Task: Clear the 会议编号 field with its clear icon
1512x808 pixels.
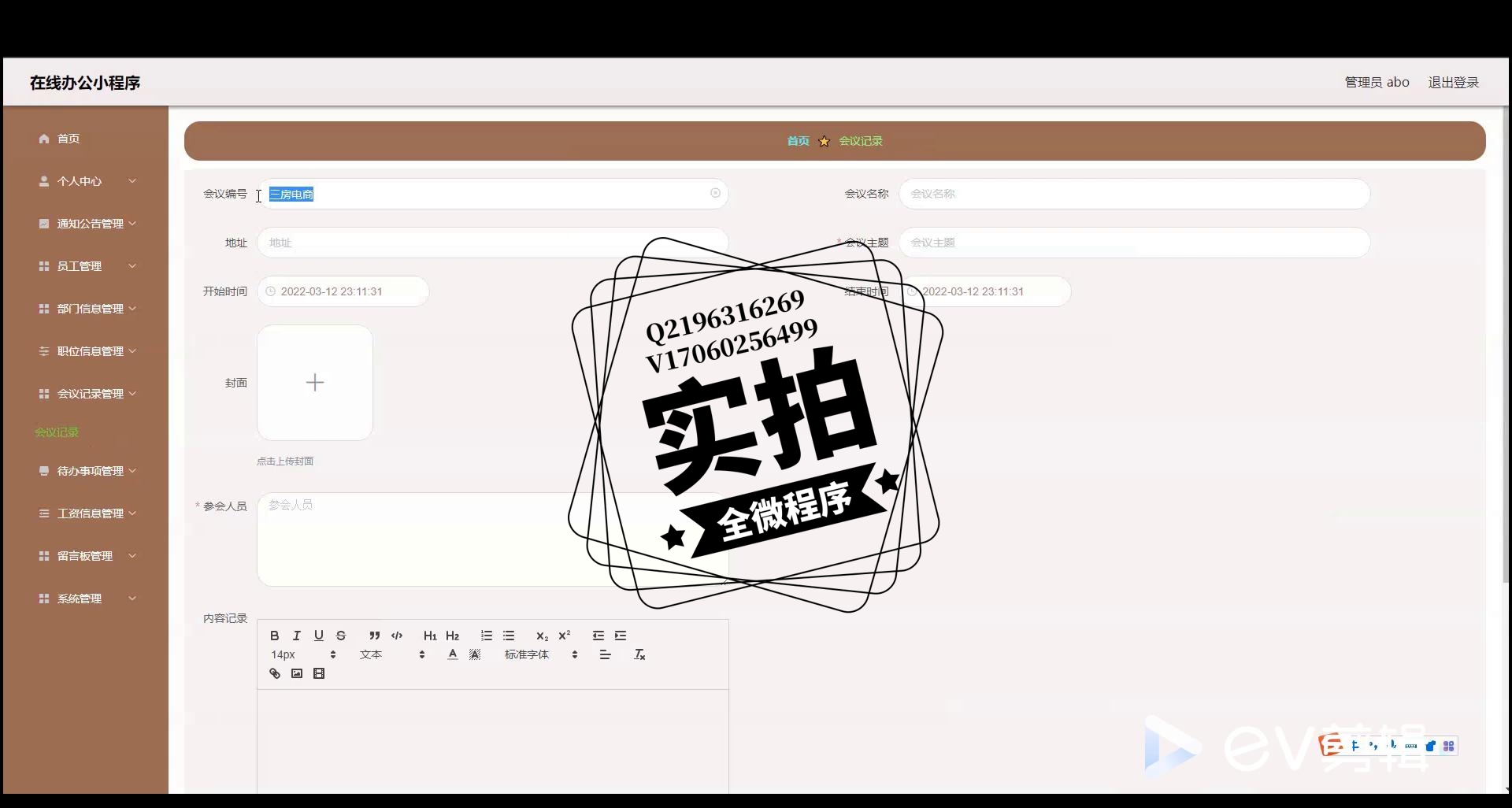Action: click(715, 193)
